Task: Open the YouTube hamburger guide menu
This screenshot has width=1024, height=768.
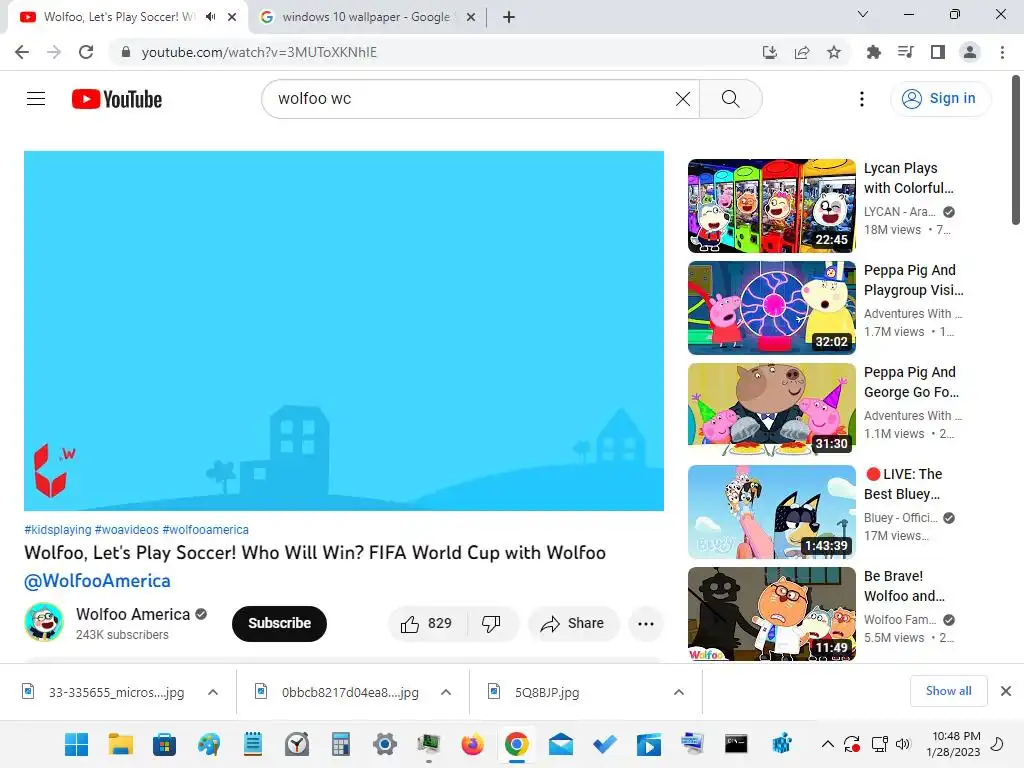Action: pyautogui.click(x=36, y=99)
